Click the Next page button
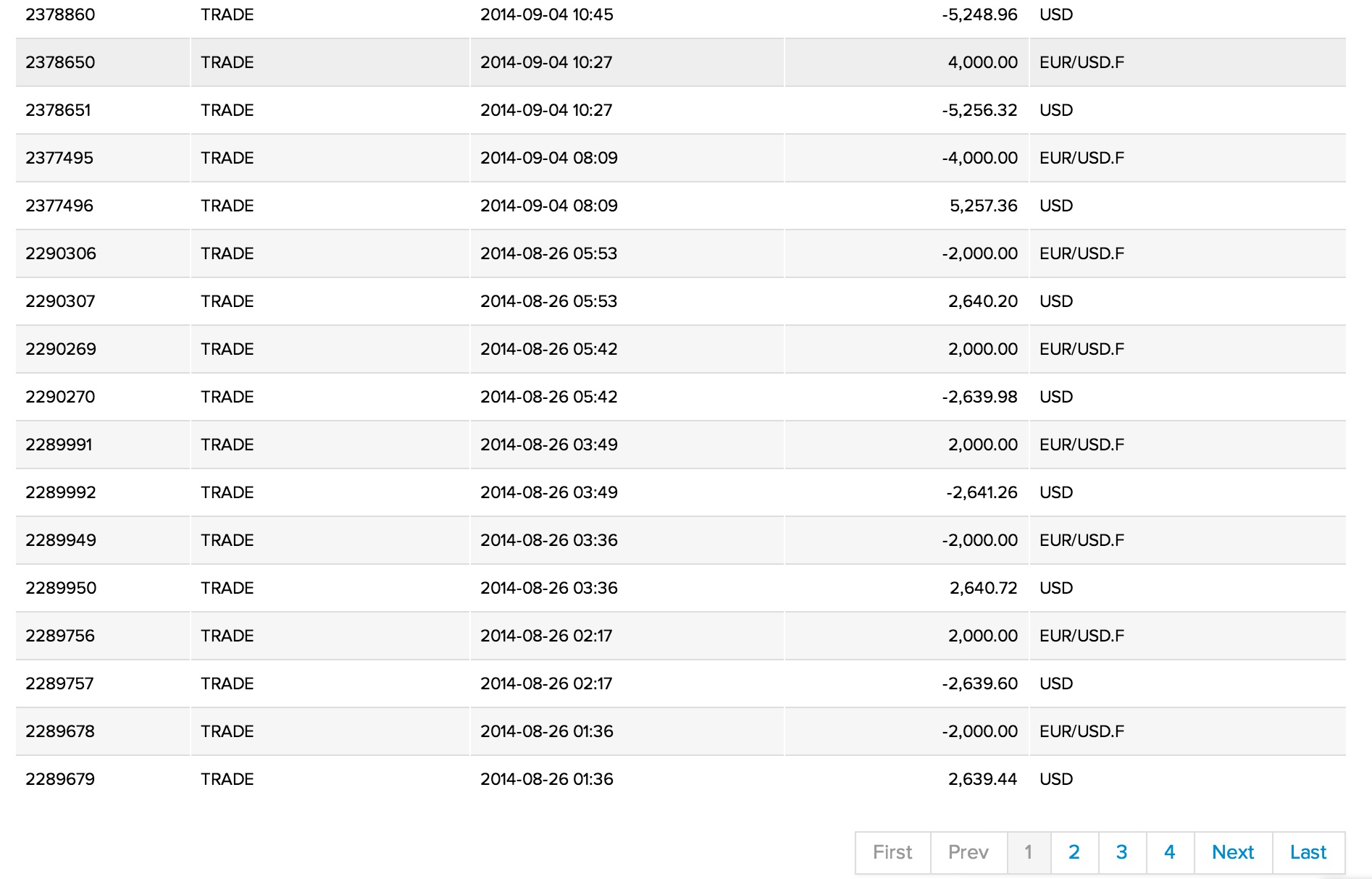Screen dimensions: 1372x879 (1232, 852)
